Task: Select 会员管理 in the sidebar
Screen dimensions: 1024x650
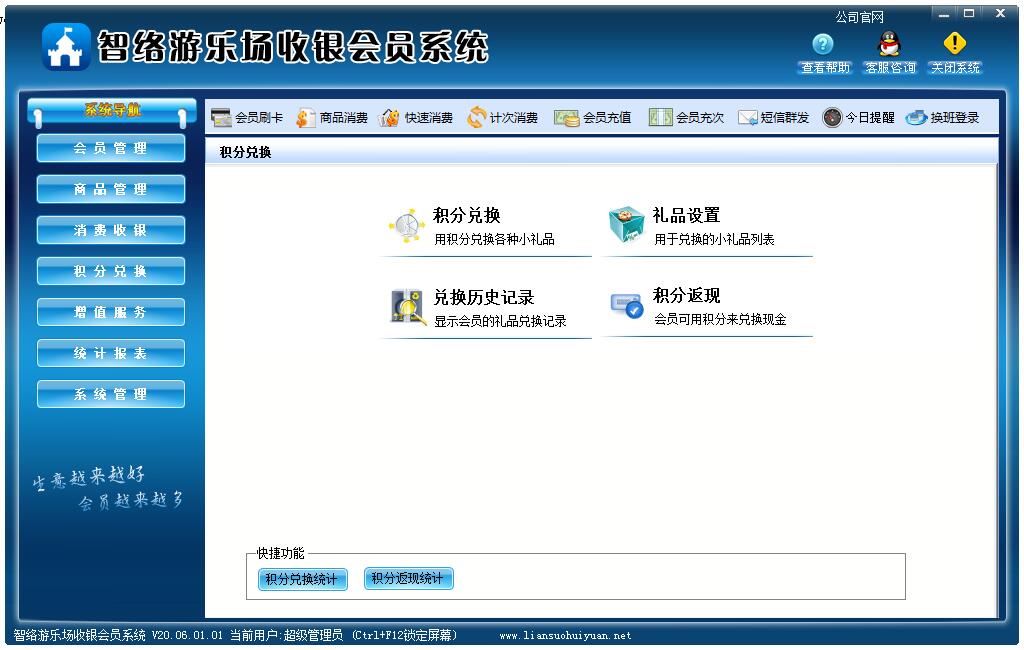Action: coord(110,148)
